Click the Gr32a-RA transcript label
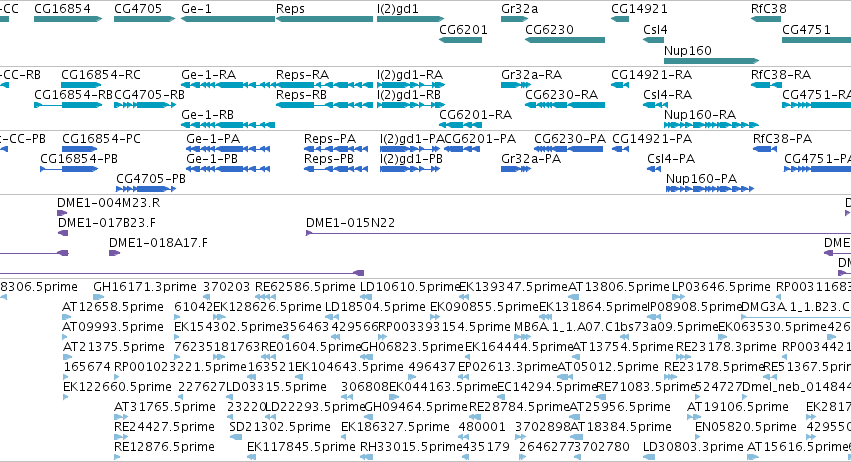This screenshot has width=851, height=462. pos(531,75)
